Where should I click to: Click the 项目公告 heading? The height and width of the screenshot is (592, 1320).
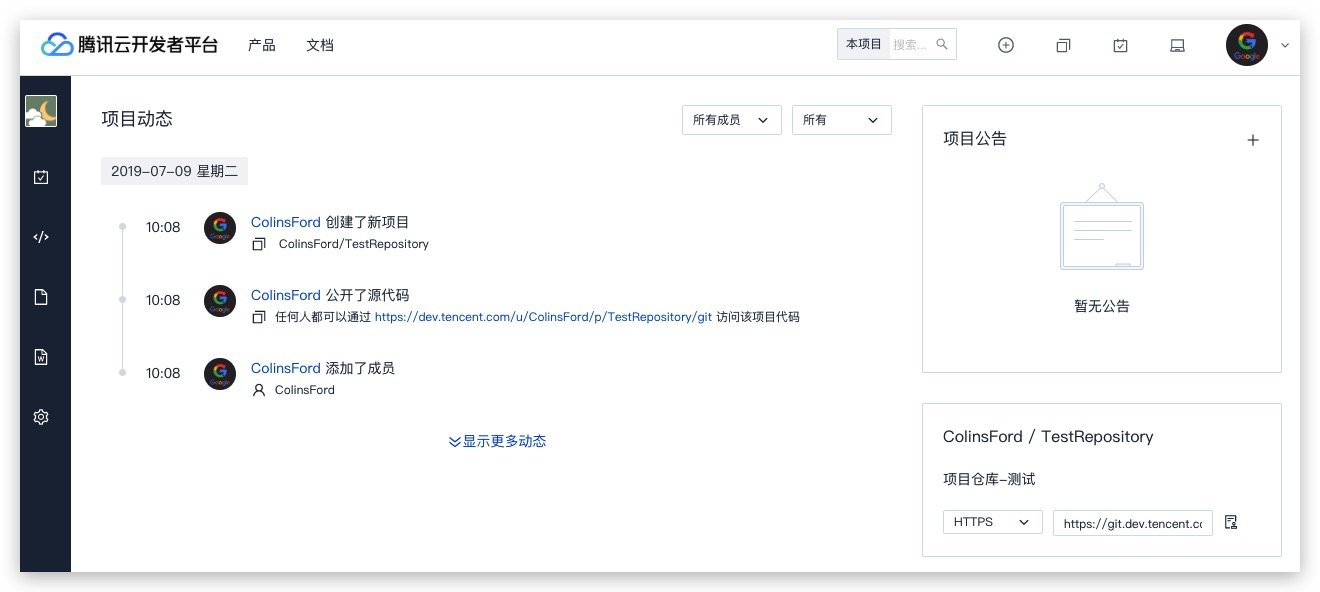point(975,139)
